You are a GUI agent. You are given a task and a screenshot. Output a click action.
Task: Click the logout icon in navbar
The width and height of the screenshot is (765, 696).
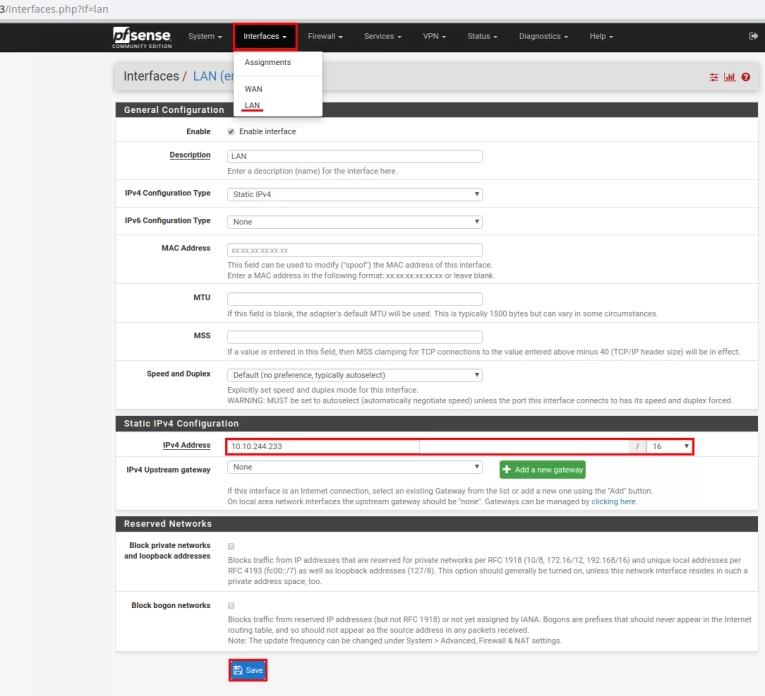753,36
